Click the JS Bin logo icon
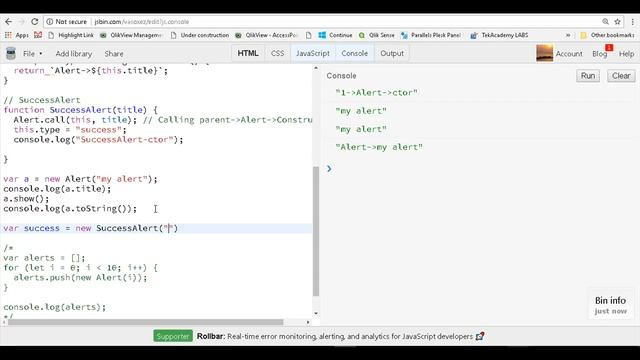Screen dimensions: 640x360 tap(11, 53)
